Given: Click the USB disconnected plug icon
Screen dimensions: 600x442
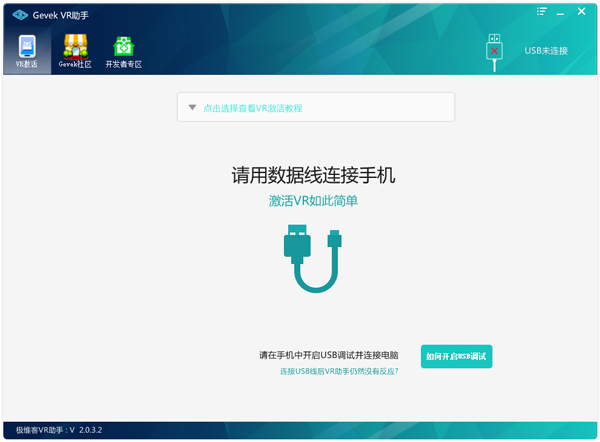Looking at the screenshot, I should click(x=494, y=52).
